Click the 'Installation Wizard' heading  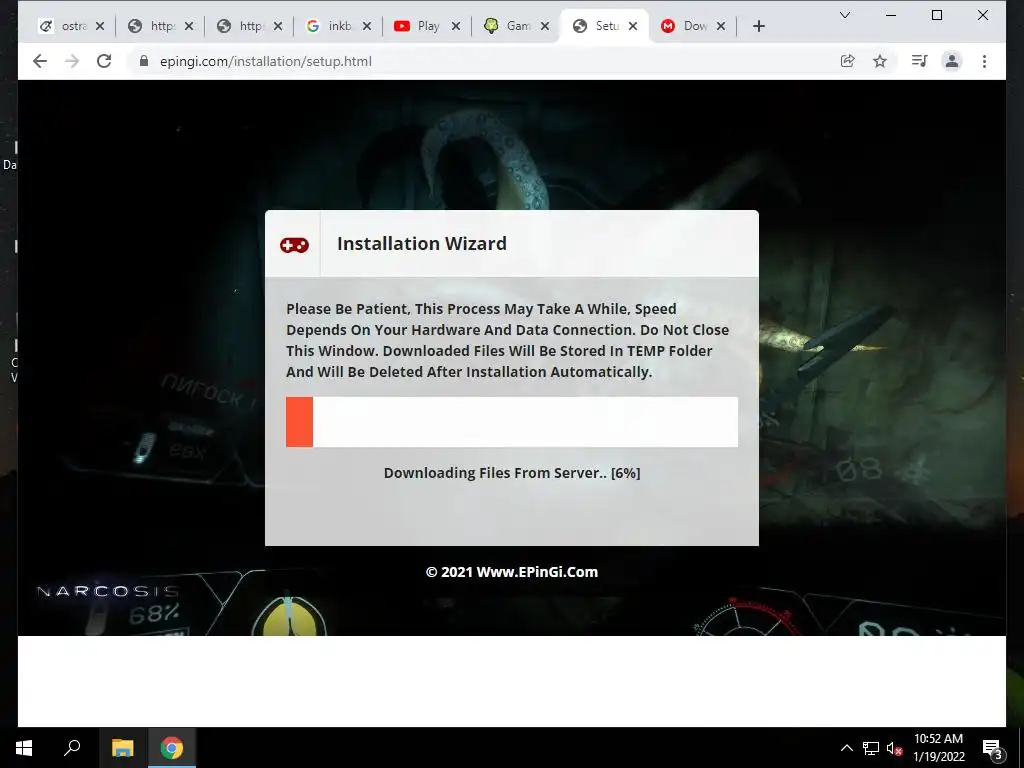coord(422,244)
